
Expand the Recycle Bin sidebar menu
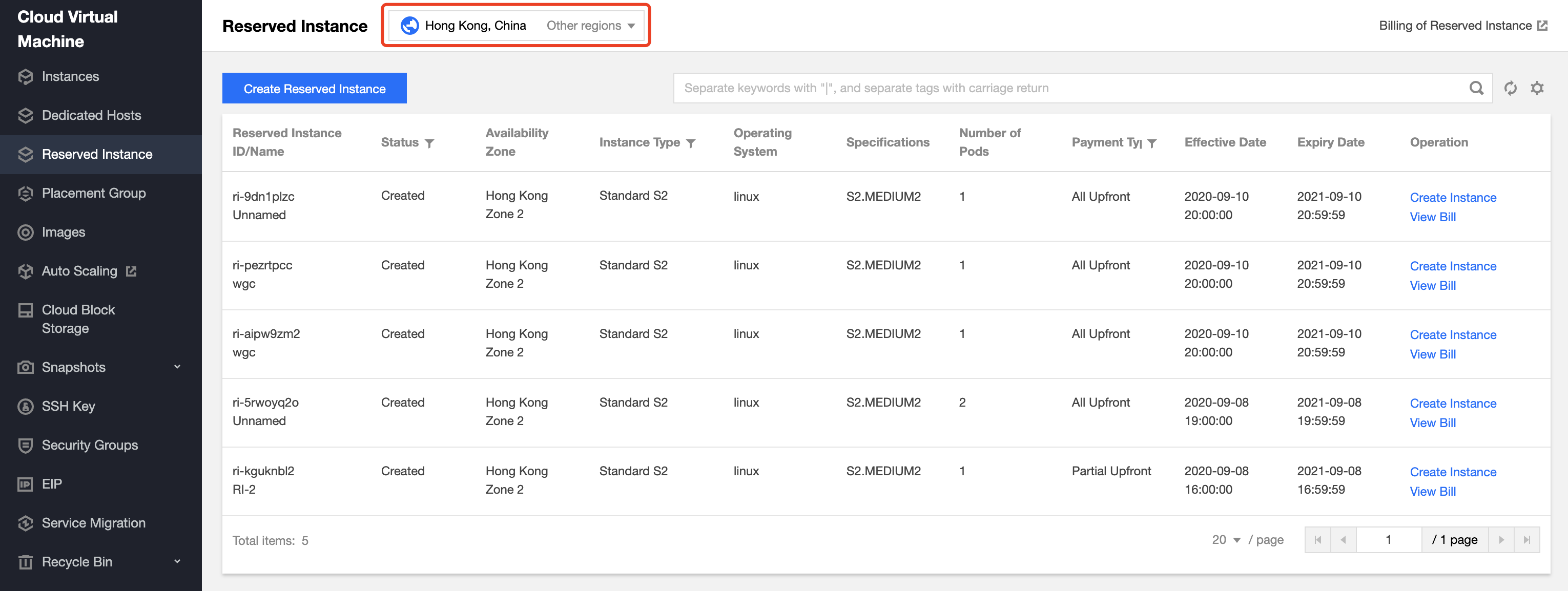click(x=177, y=561)
